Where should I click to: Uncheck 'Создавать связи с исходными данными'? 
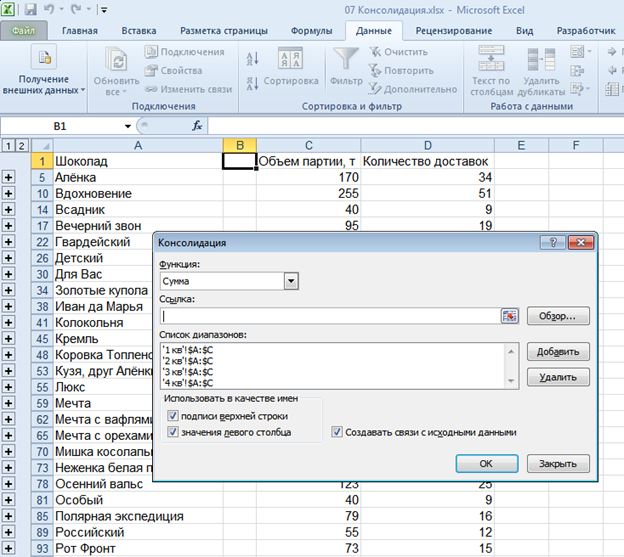tap(337, 432)
